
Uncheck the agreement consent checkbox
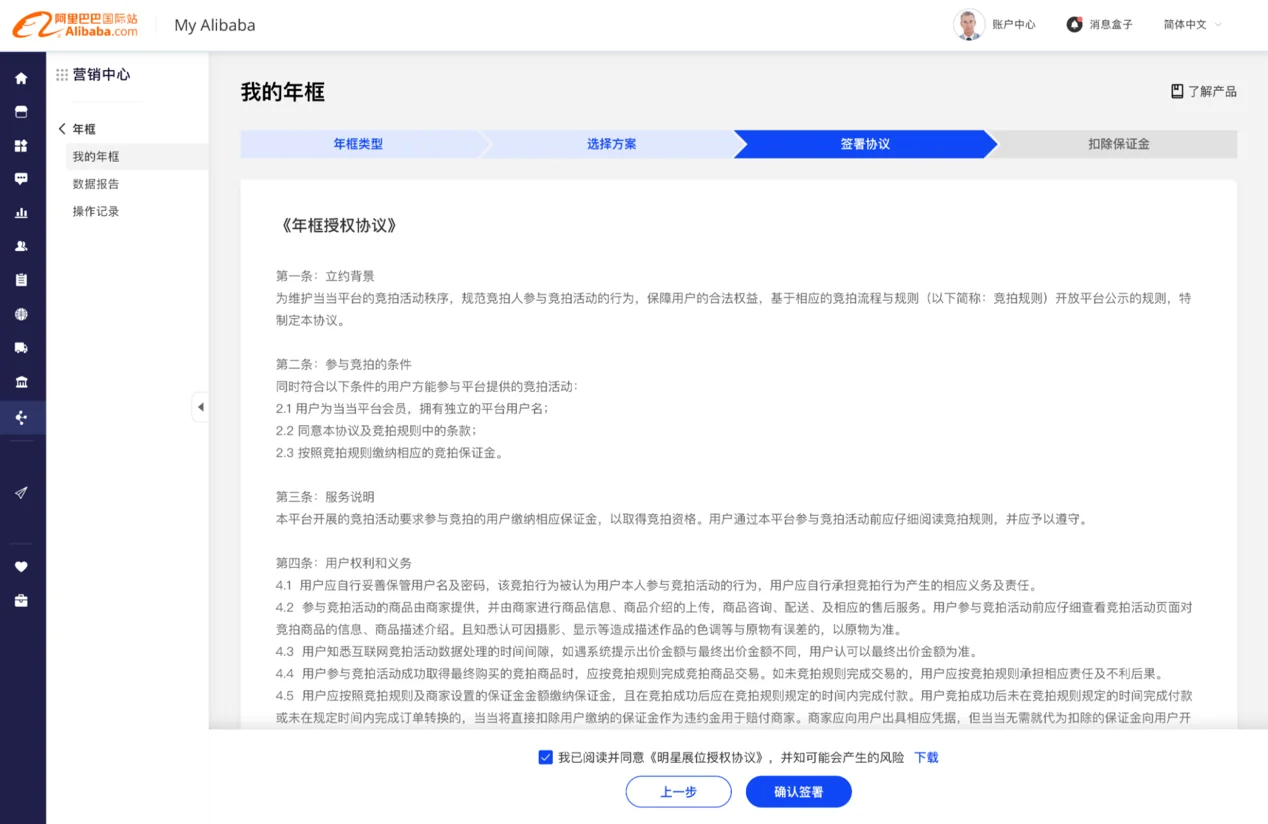(x=545, y=757)
